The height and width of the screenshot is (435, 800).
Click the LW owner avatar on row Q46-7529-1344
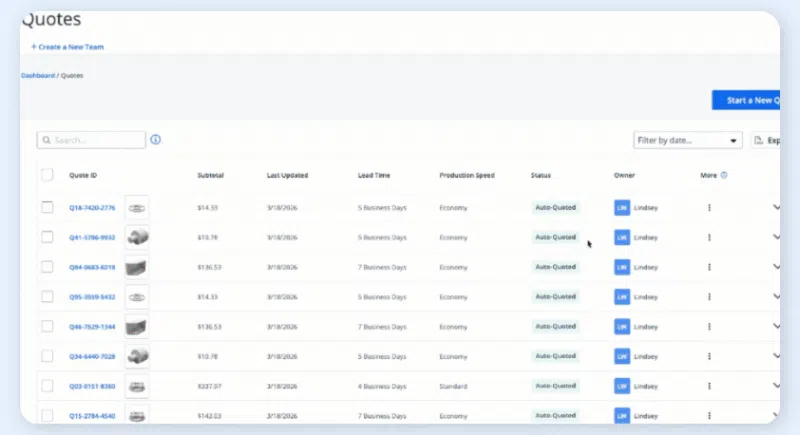coord(622,326)
